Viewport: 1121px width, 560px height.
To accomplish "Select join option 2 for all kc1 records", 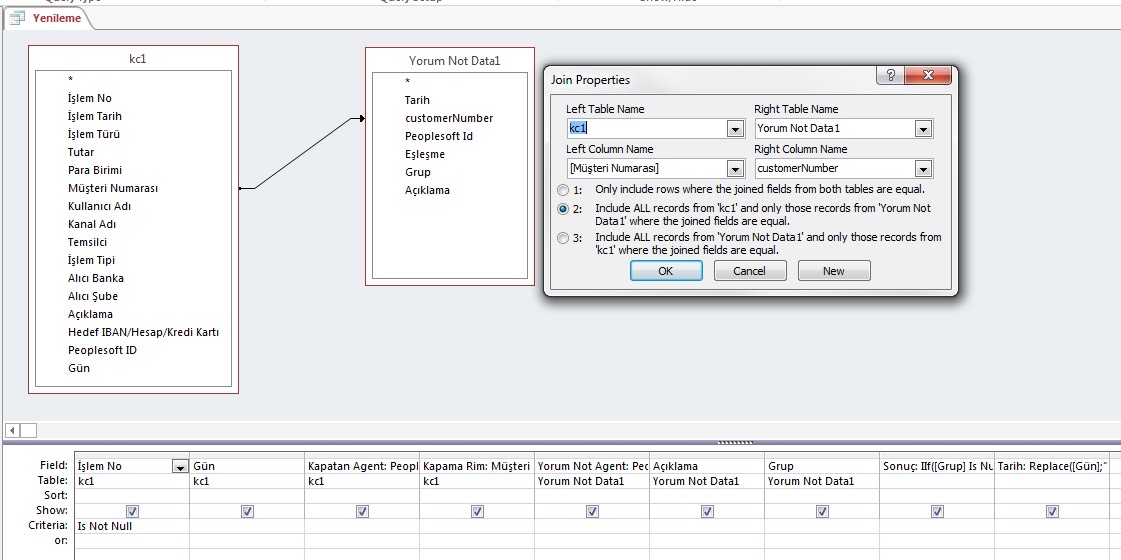I will pos(563,209).
